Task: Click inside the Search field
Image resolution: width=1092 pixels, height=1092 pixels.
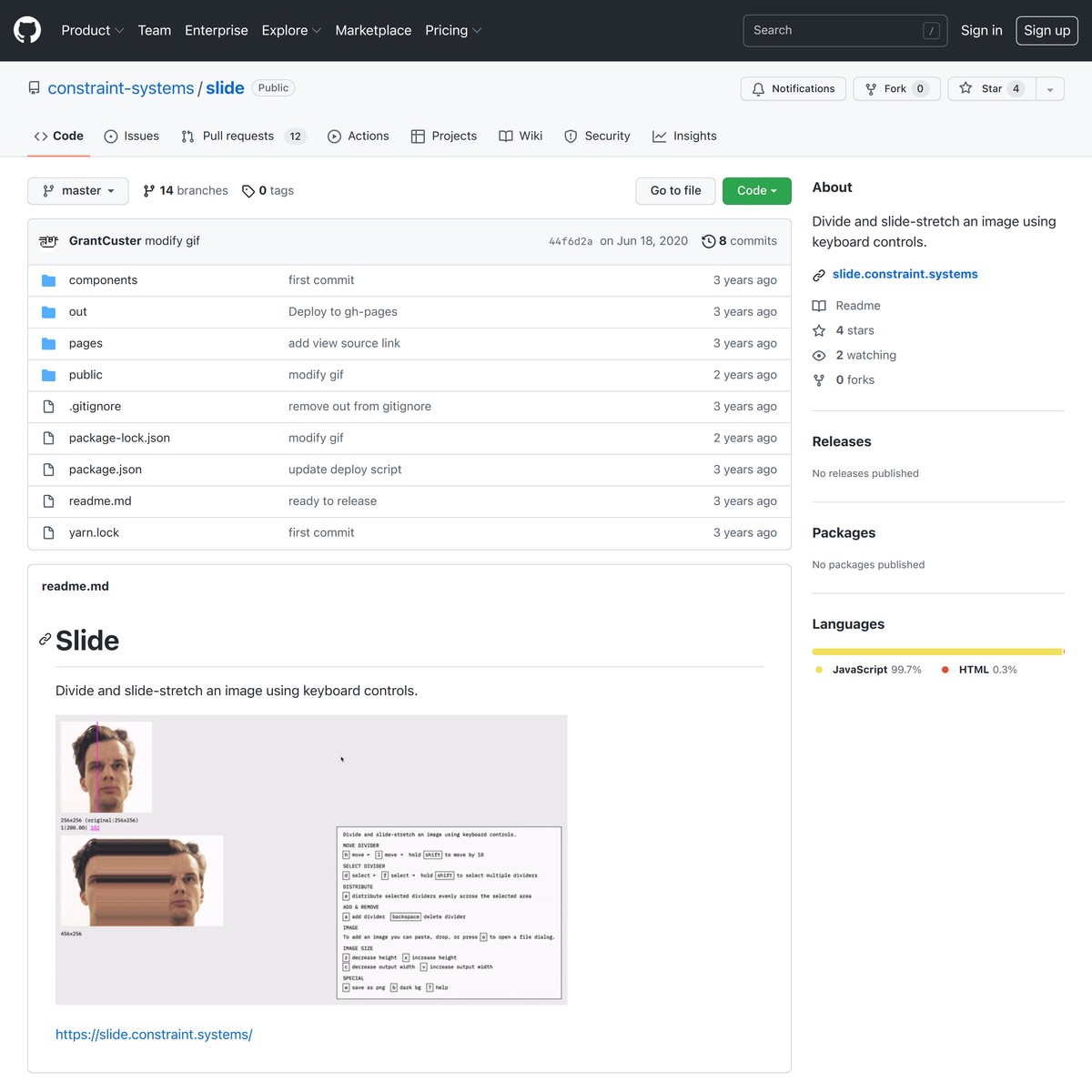Action: point(837,30)
